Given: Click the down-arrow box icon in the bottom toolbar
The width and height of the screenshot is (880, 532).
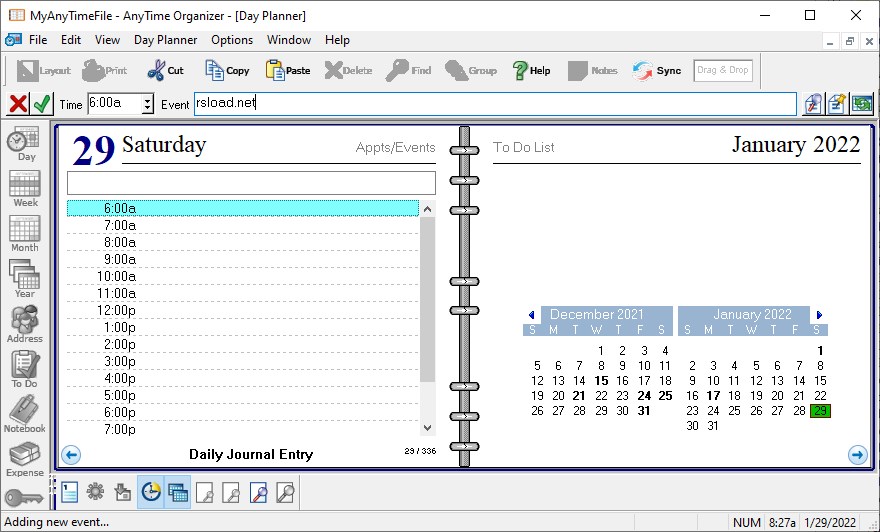Looking at the screenshot, I should coord(122,493).
